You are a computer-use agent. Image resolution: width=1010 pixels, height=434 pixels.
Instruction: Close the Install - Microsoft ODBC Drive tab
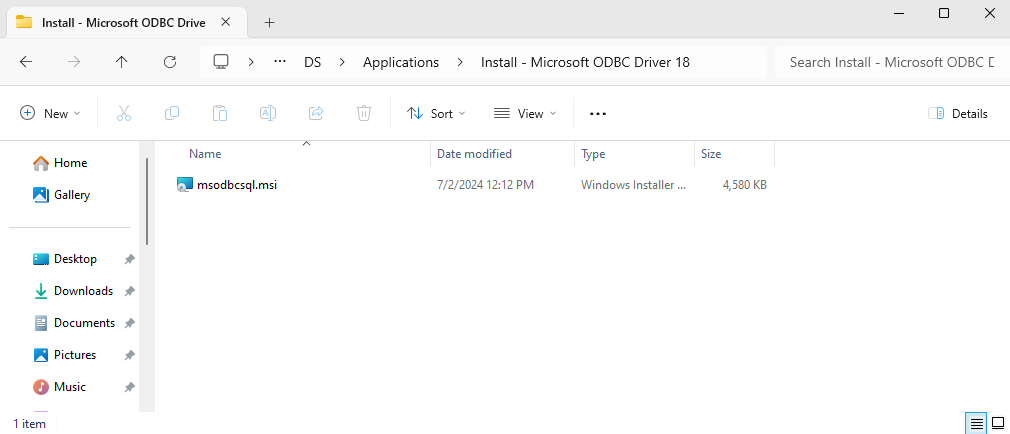(x=225, y=22)
